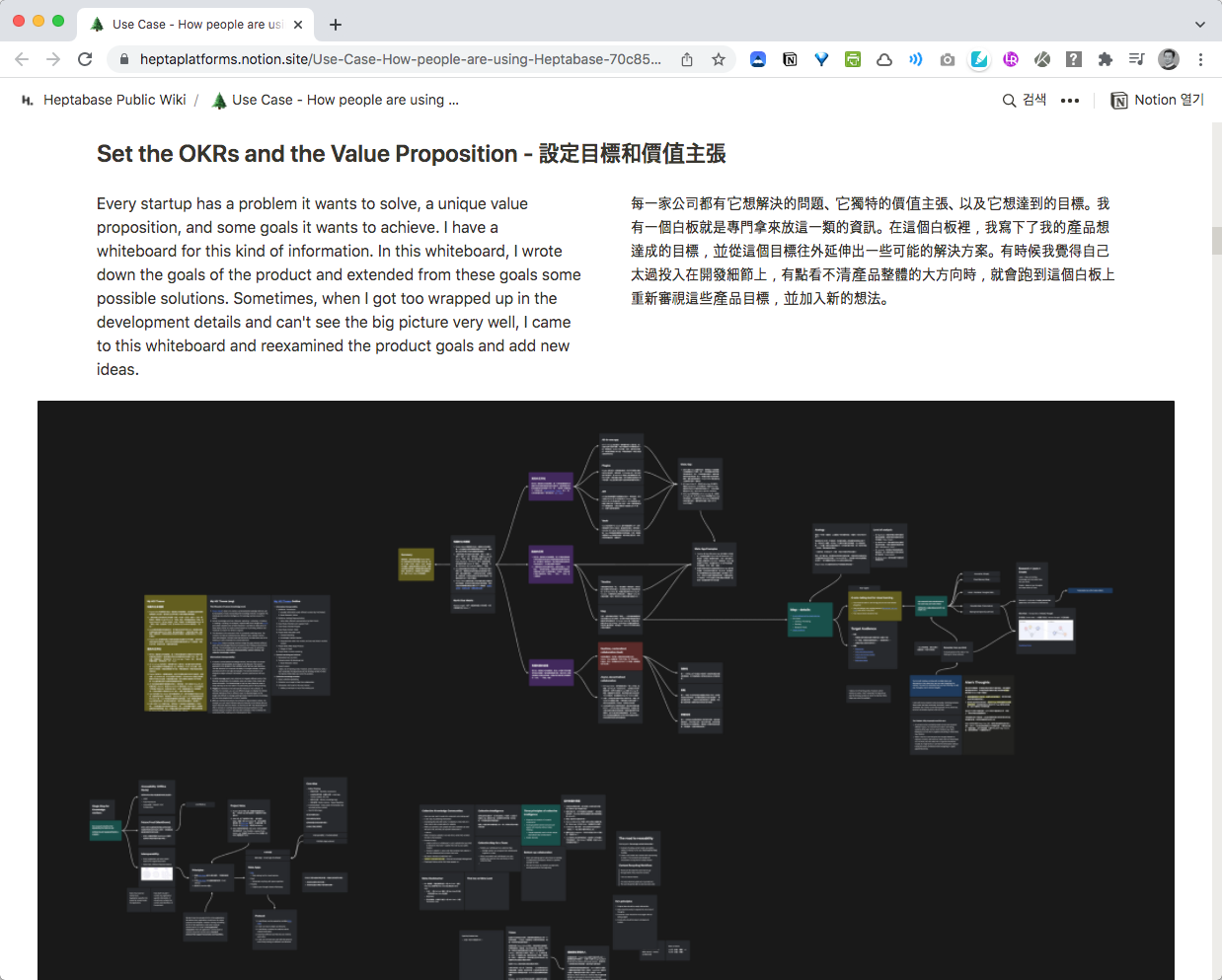1222x980 pixels.
Task: Open the blue sound waves extension
Action: tap(916, 59)
